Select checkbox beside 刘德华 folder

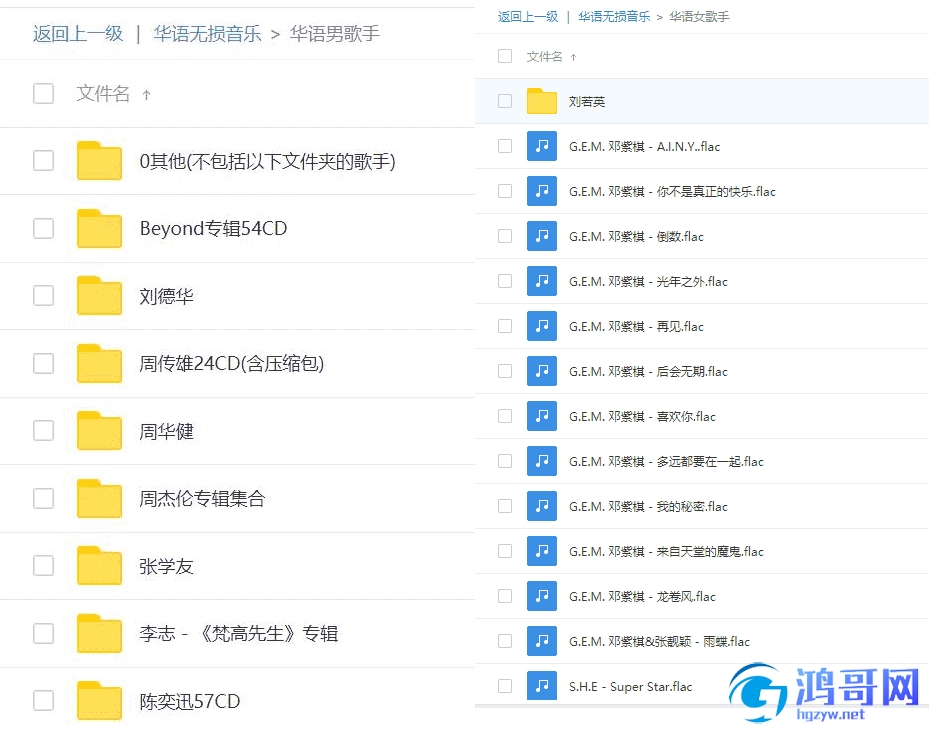[x=43, y=296]
